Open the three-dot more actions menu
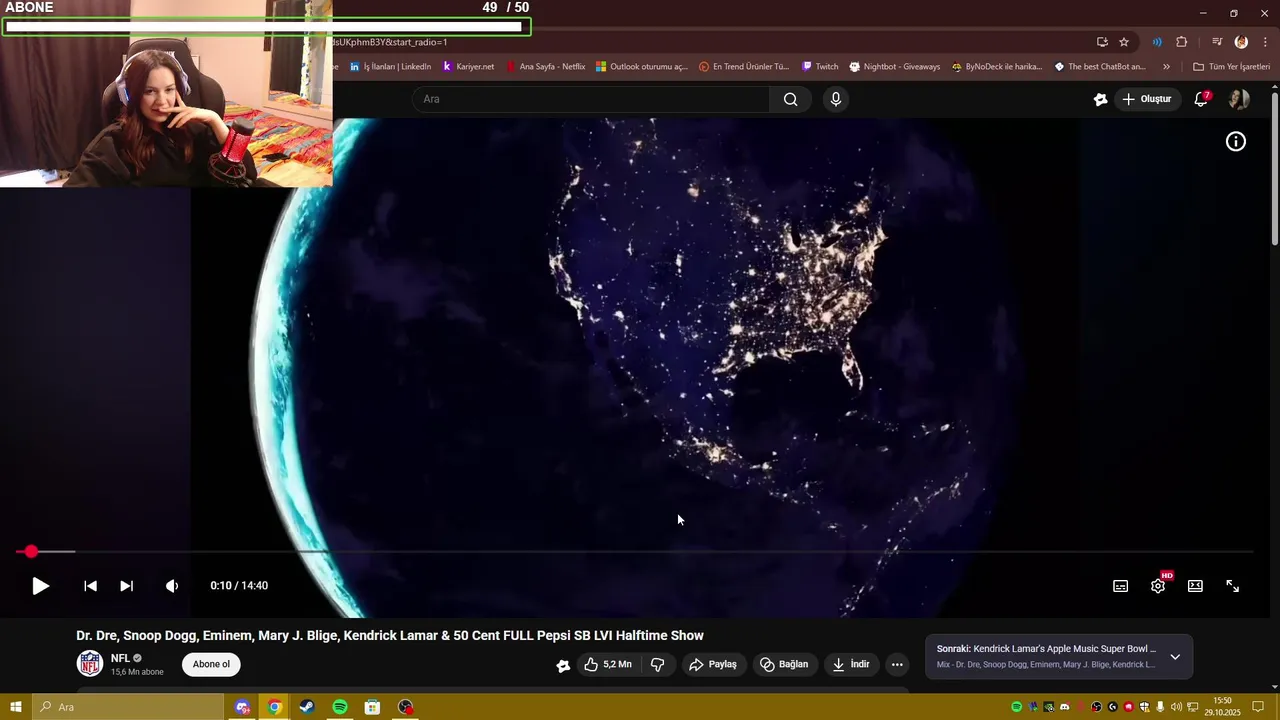 coord(897,664)
